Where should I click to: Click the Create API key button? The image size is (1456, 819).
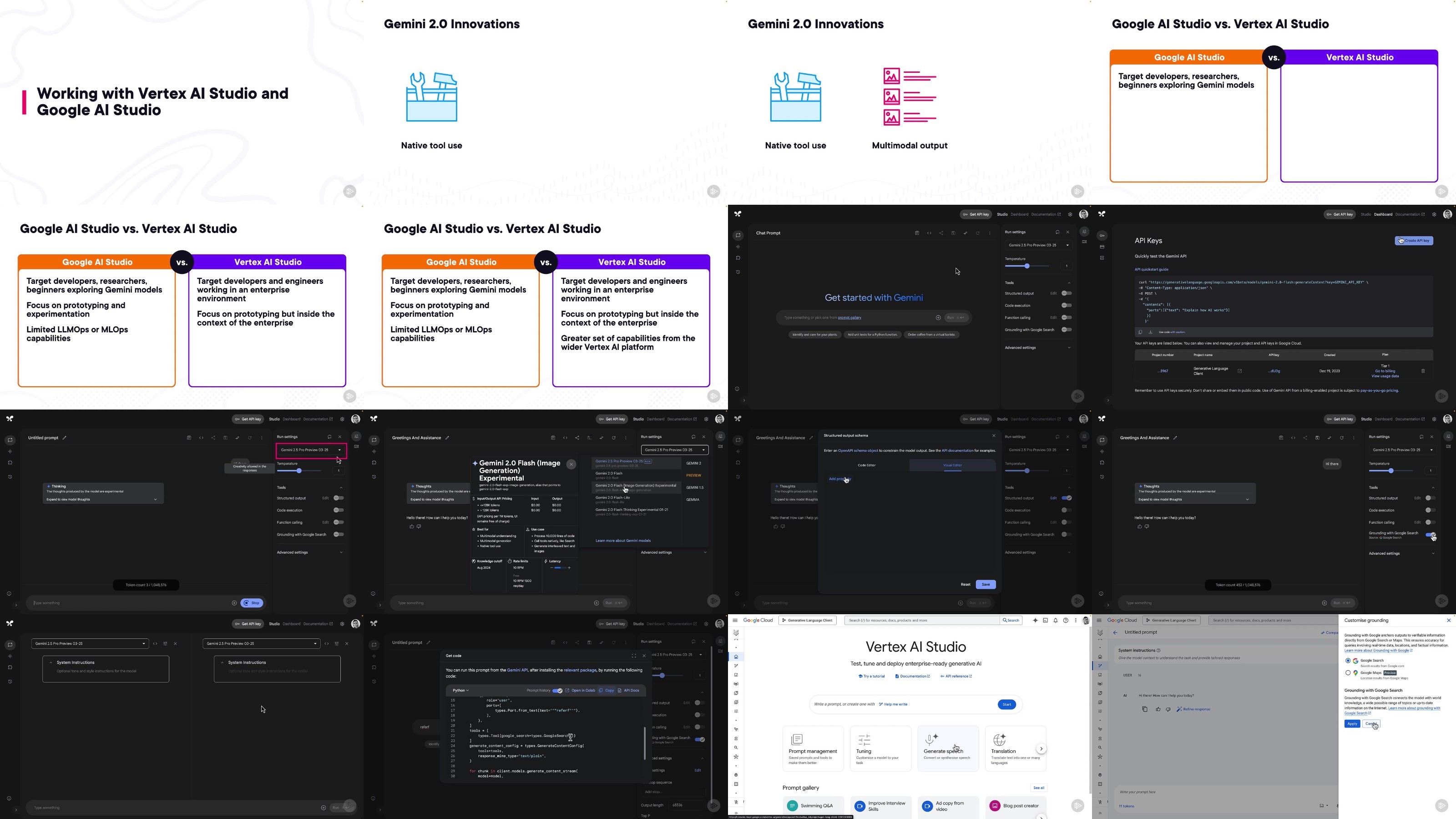point(1414,241)
